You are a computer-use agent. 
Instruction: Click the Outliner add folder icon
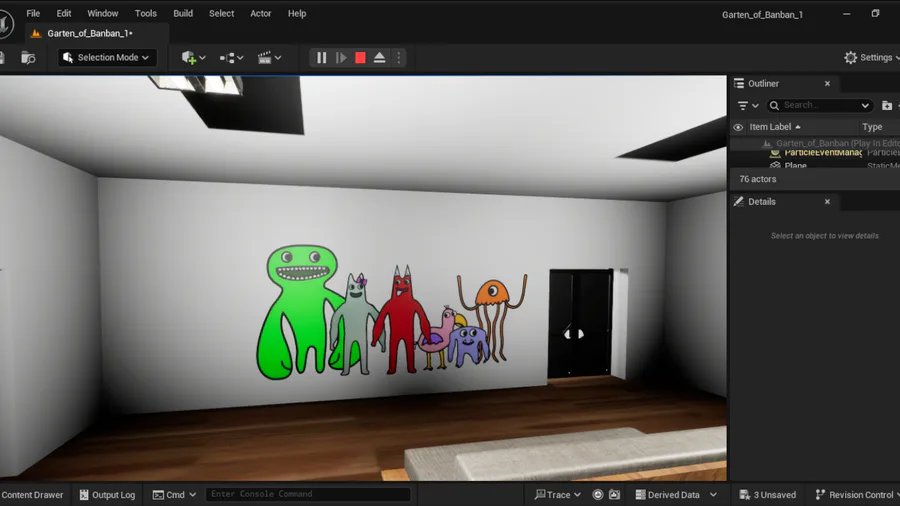pyautogui.click(x=887, y=106)
